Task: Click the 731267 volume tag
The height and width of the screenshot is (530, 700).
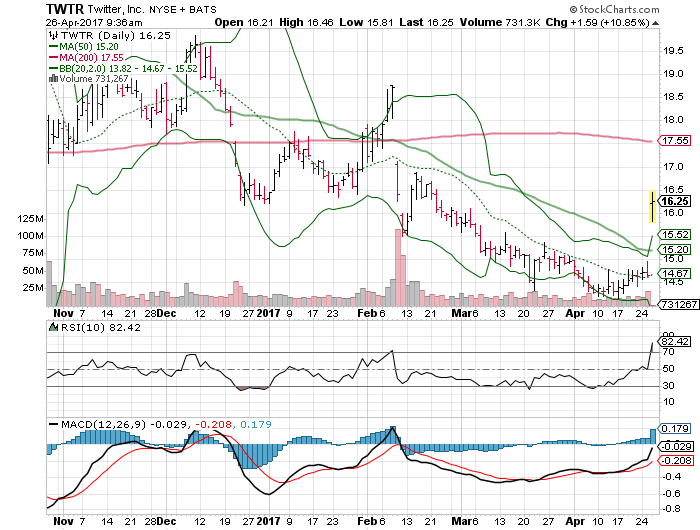Action: [x=679, y=305]
